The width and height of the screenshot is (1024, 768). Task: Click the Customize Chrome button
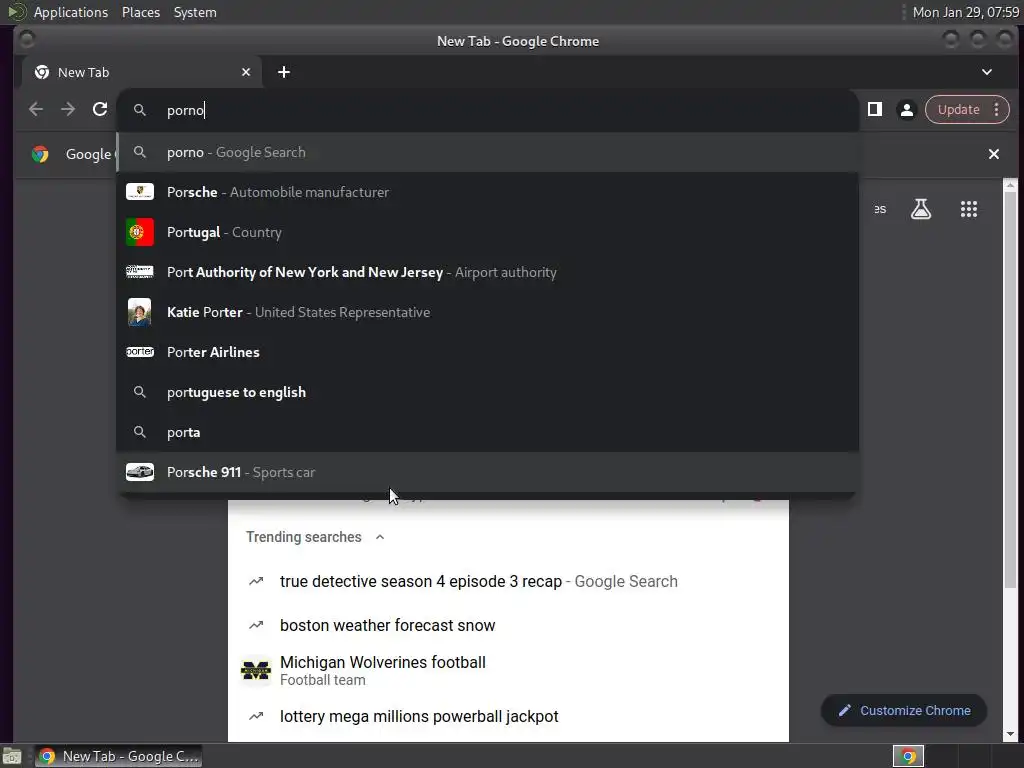pyautogui.click(x=904, y=711)
